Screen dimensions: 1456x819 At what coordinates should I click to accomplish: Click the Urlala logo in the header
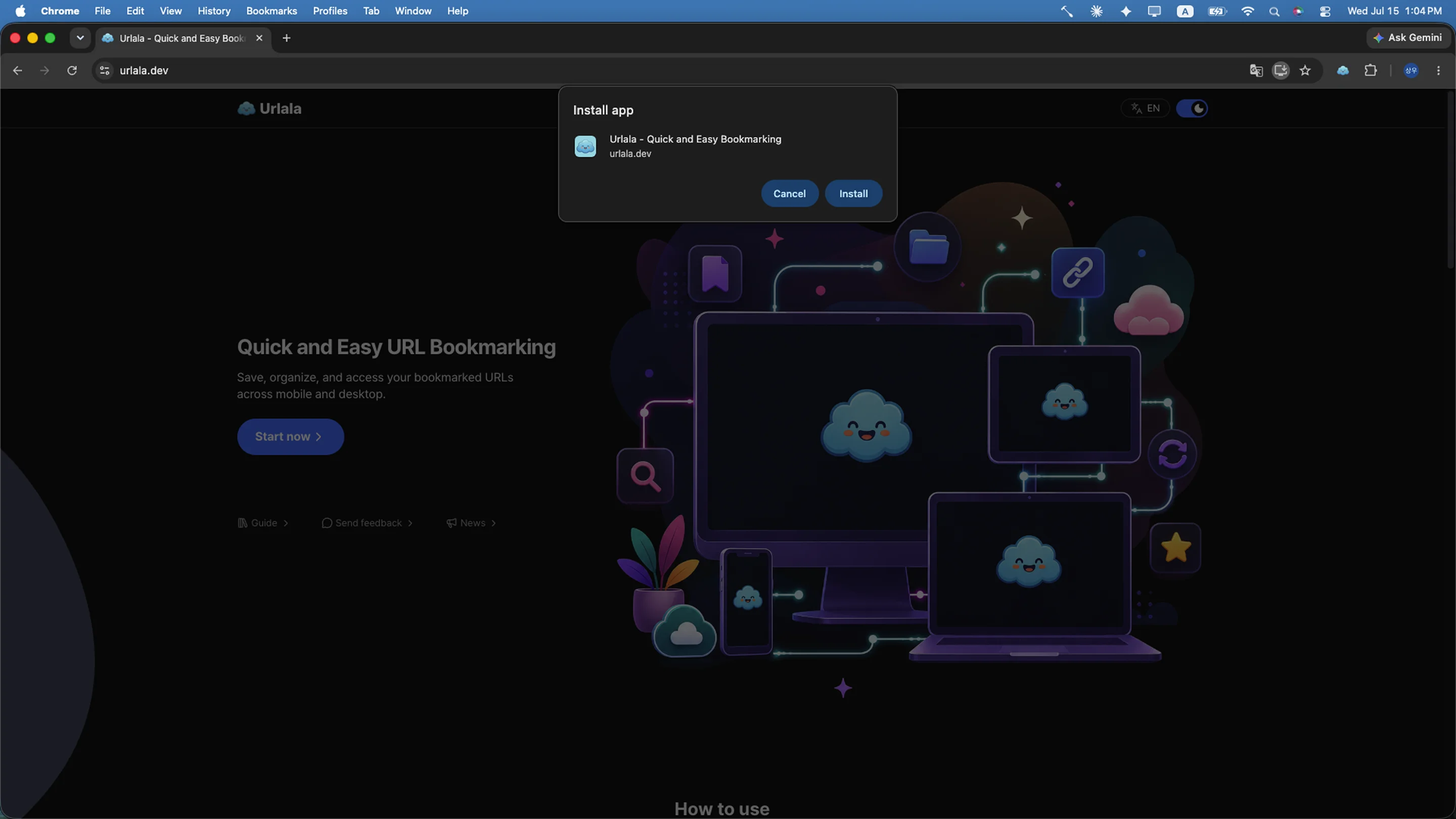(269, 108)
